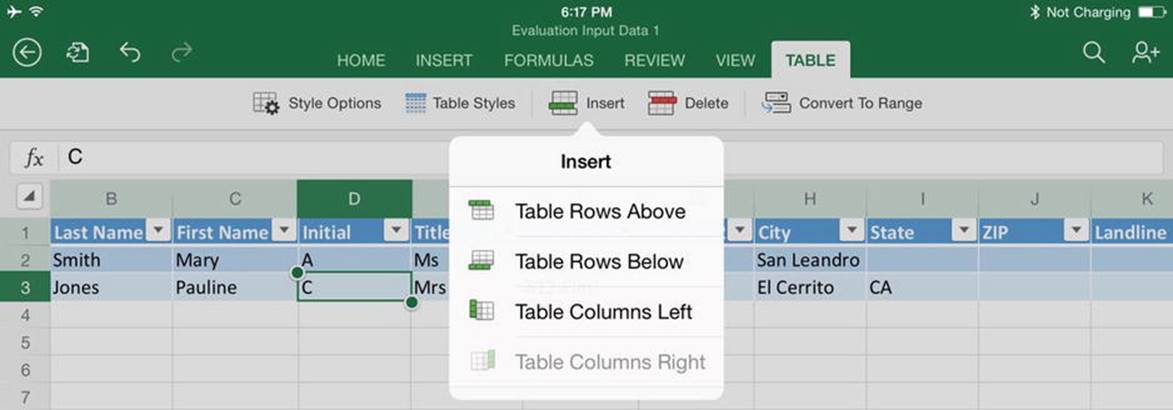Tap the battery status icon
This screenshot has height=410, width=1173.
(x=1151, y=12)
